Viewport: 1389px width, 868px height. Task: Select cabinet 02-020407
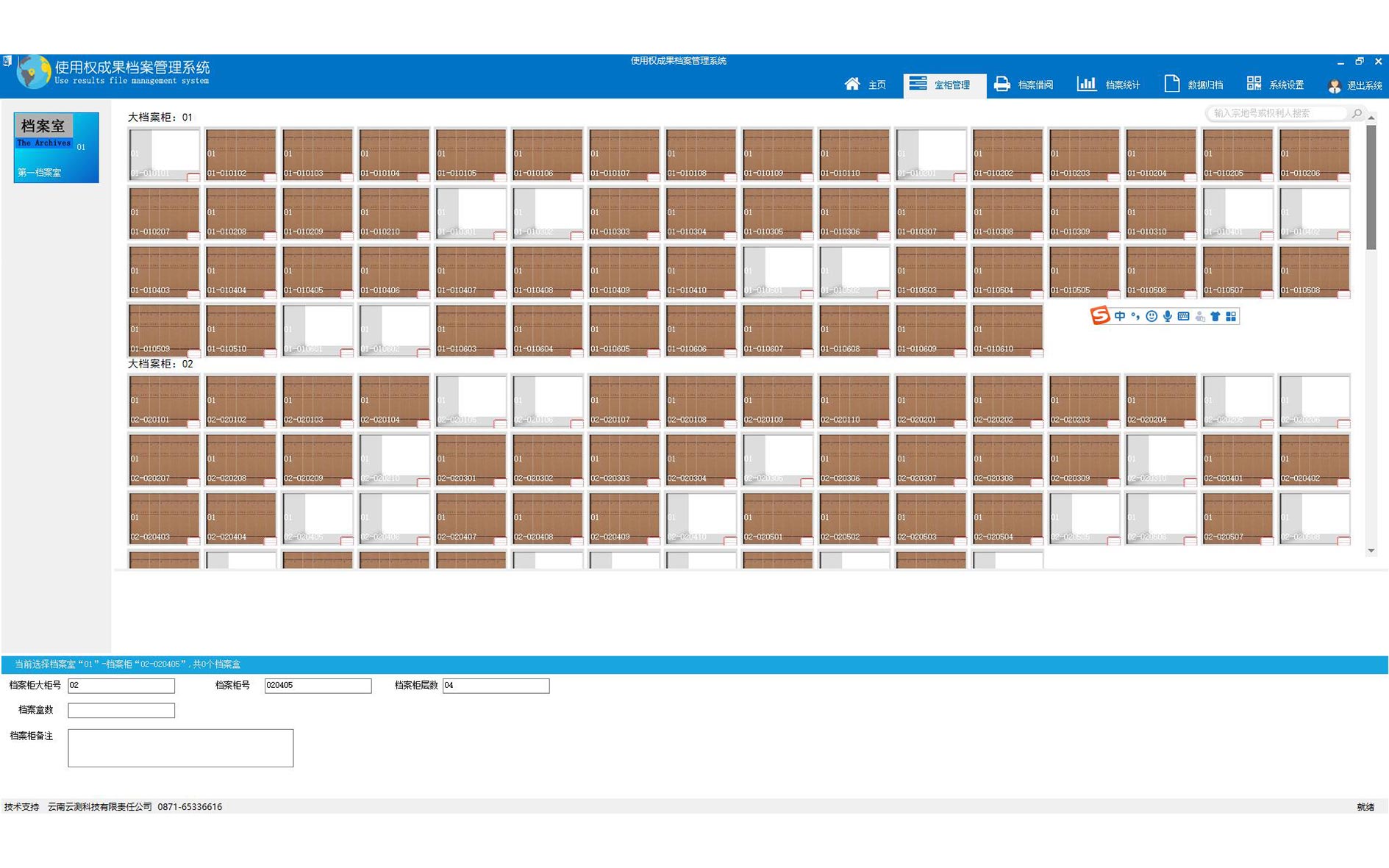471,519
